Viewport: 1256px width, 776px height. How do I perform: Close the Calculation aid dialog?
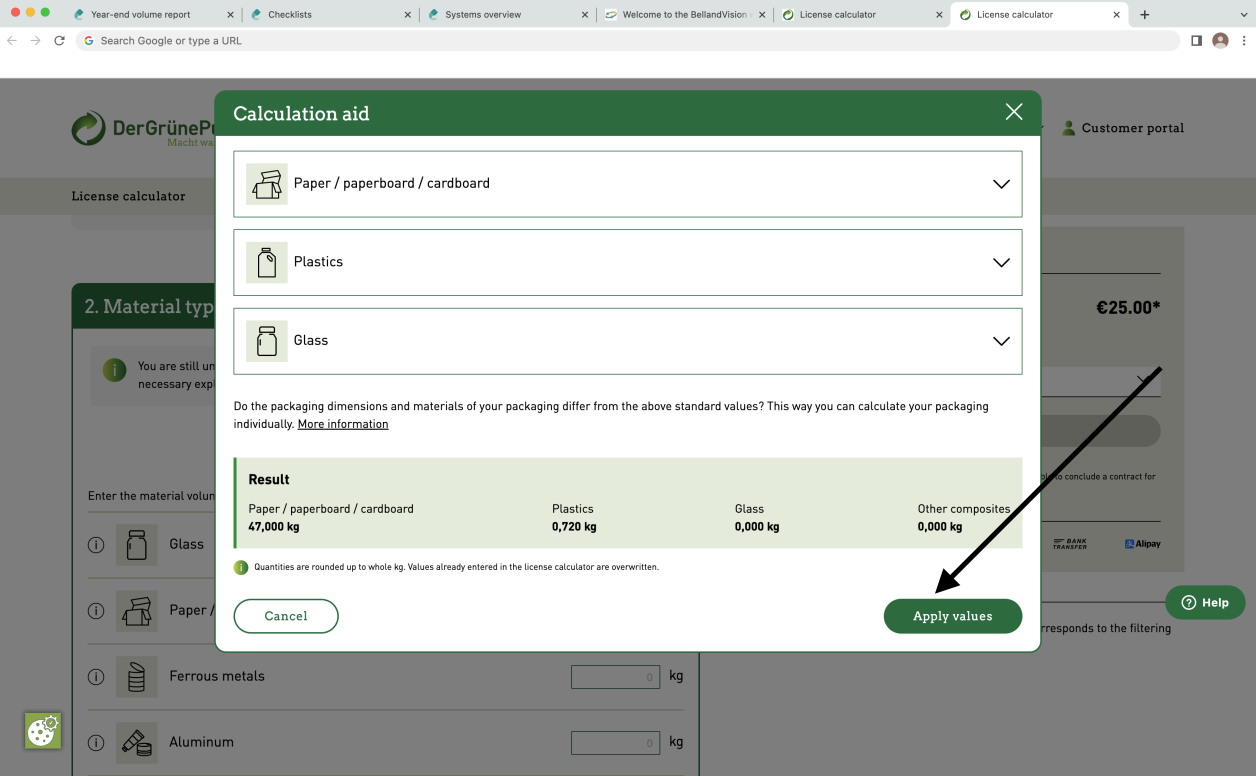point(1013,112)
